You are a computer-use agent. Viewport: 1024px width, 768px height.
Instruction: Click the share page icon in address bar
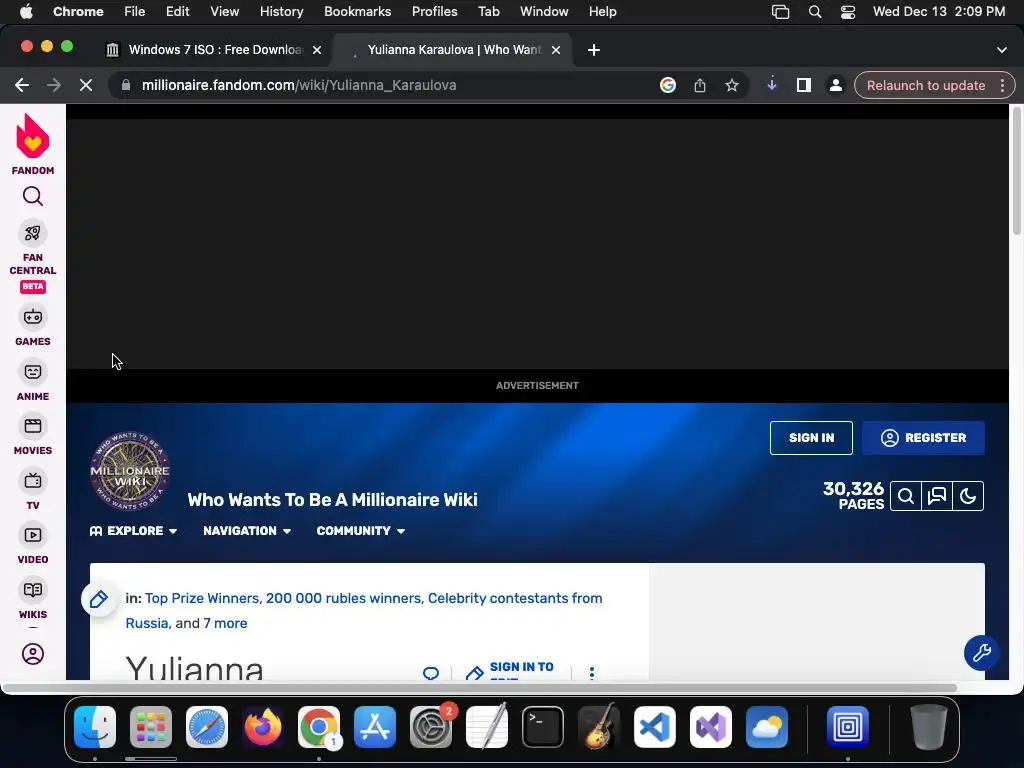click(x=699, y=86)
